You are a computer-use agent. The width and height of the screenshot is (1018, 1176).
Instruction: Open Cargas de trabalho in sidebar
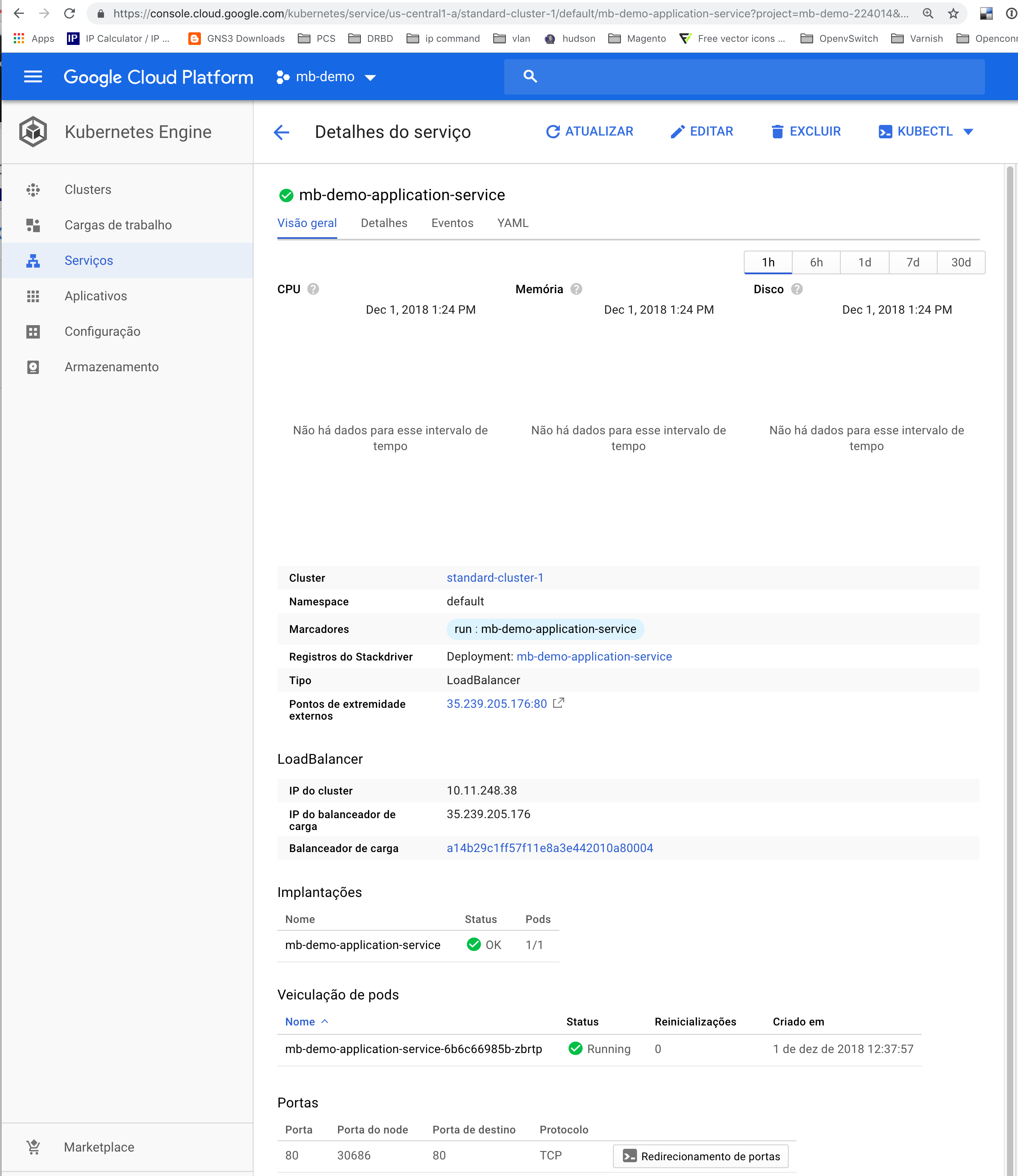point(118,225)
